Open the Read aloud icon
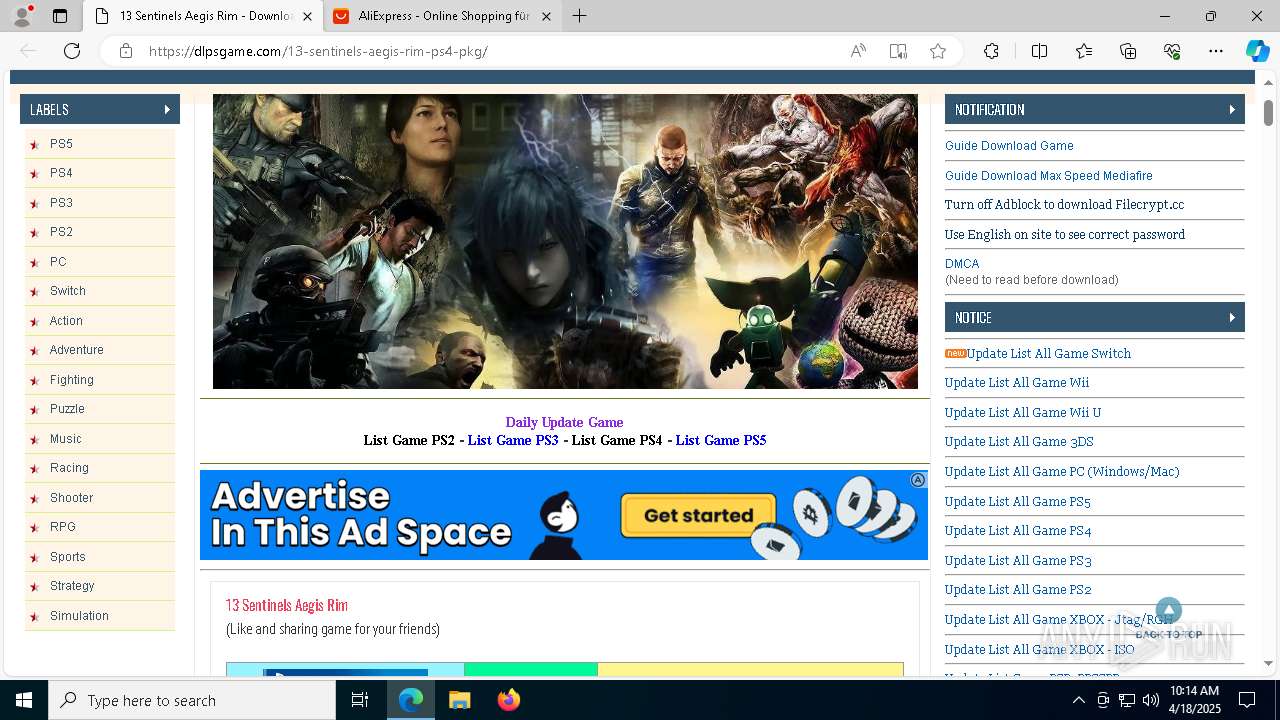1280x720 pixels. tap(858, 51)
